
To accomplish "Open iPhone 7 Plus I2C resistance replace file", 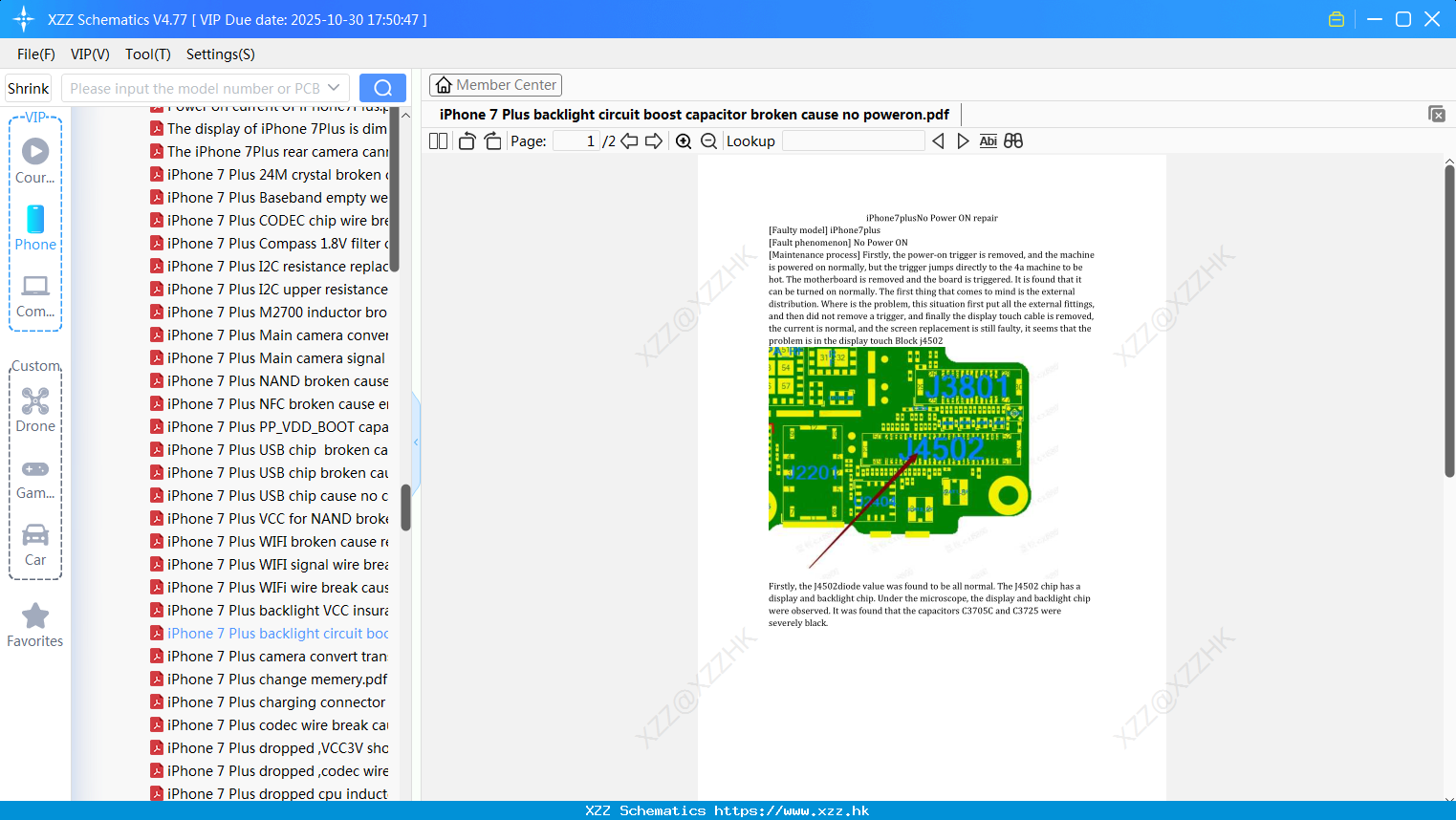I will [269, 267].
